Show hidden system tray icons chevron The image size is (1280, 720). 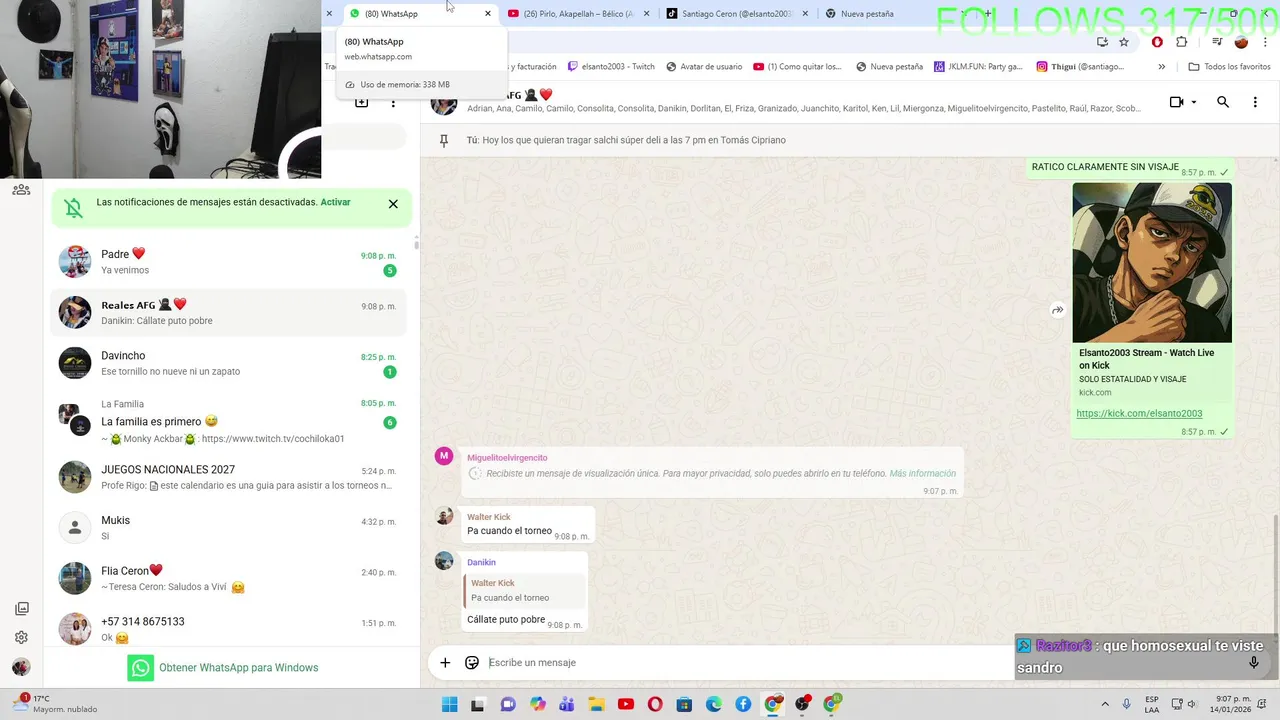[1105, 705]
